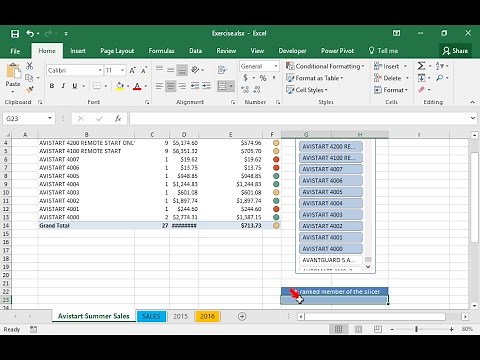Toggle align text right
The height and width of the screenshot is (360, 480).
pyautogui.click(x=182, y=86)
